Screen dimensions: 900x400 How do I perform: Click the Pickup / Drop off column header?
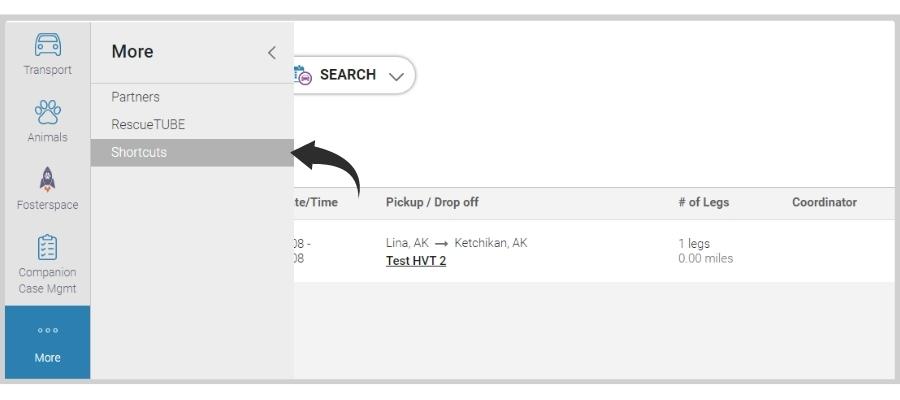point(432,202)
